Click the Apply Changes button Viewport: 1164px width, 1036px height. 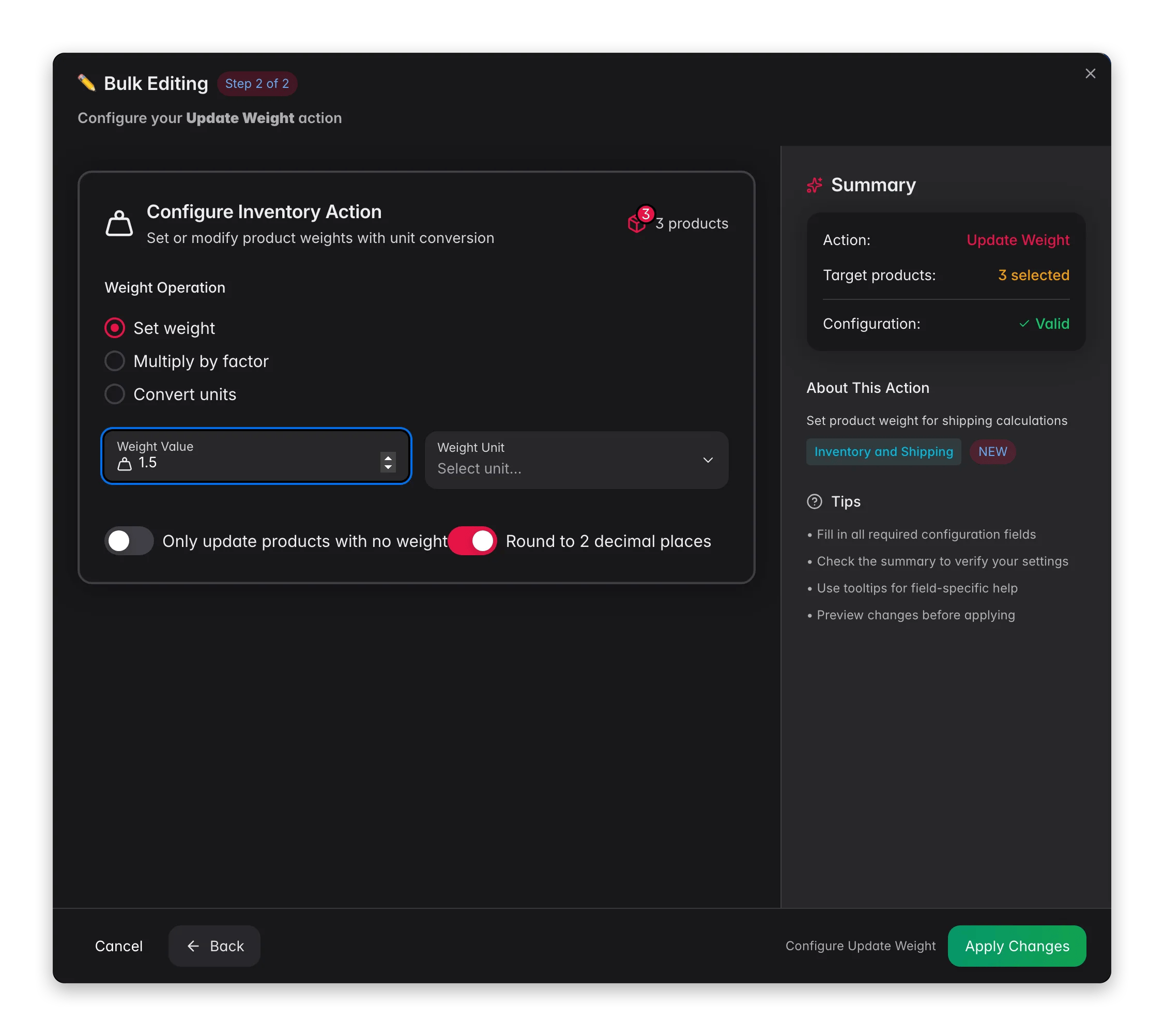click(1017, 946)
